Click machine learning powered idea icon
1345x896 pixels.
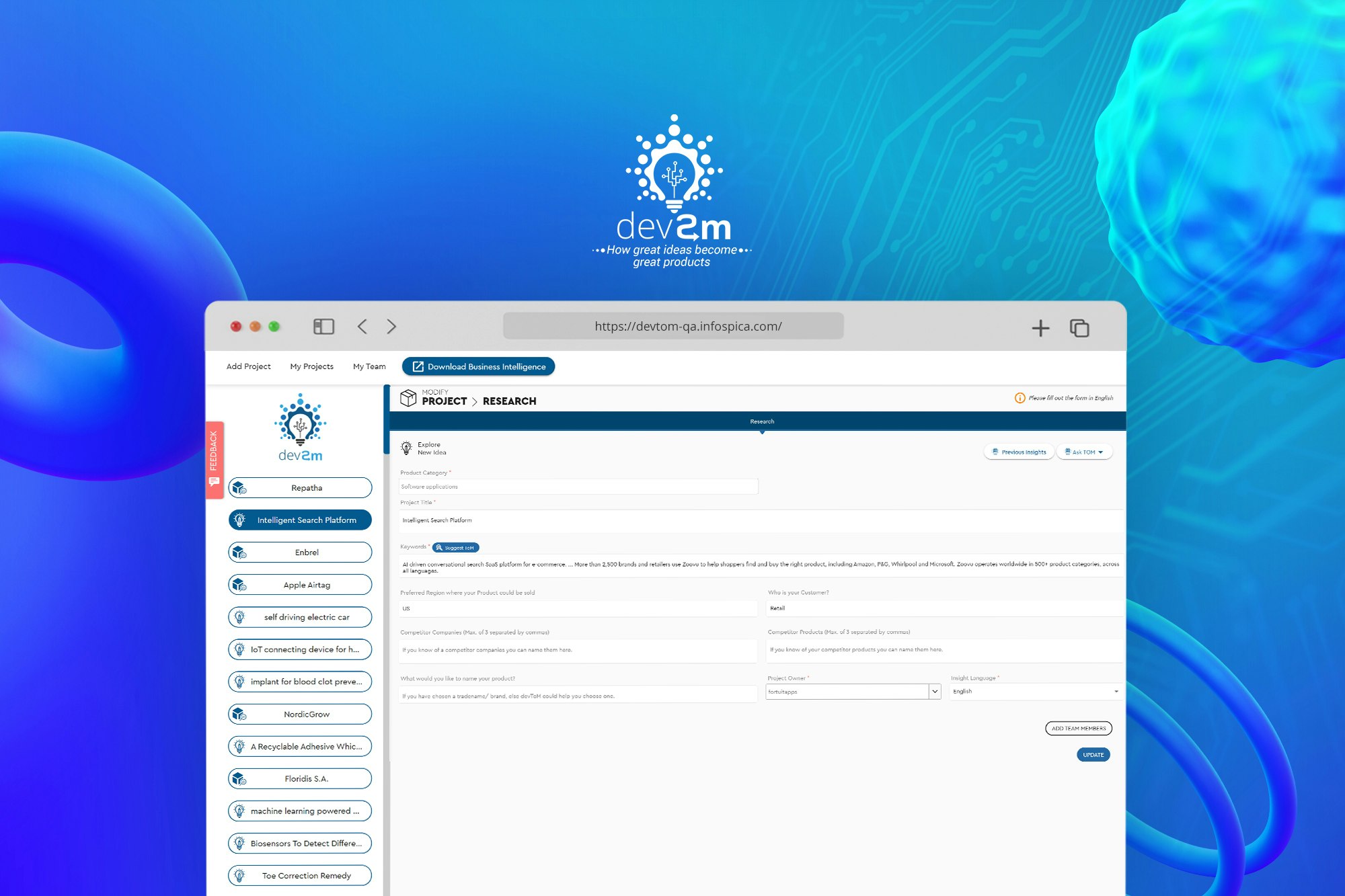coord(239,811)
